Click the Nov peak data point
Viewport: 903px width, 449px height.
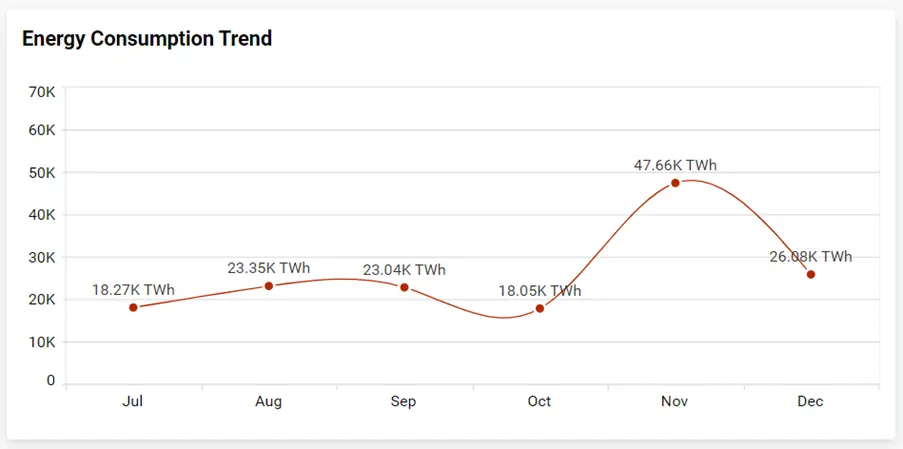point(675,183)
